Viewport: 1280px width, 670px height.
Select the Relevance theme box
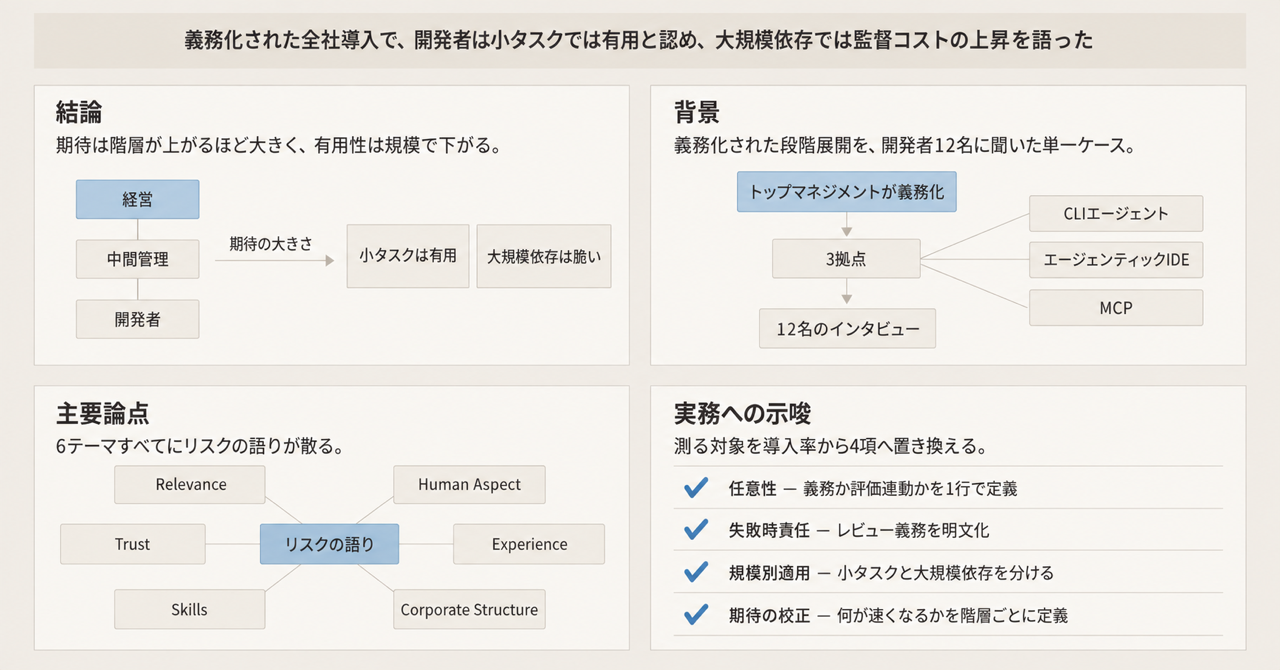pyautogui.click(x=191, y=484)
